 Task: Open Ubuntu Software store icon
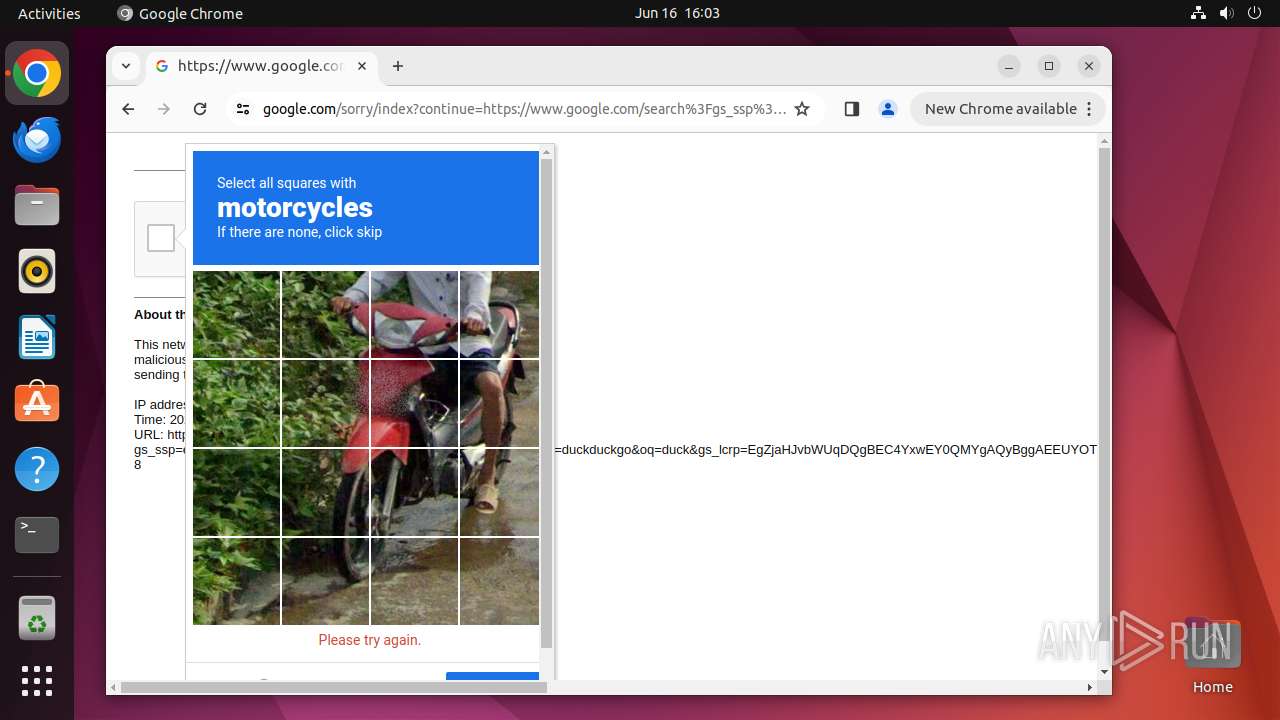tap(37, 403)
